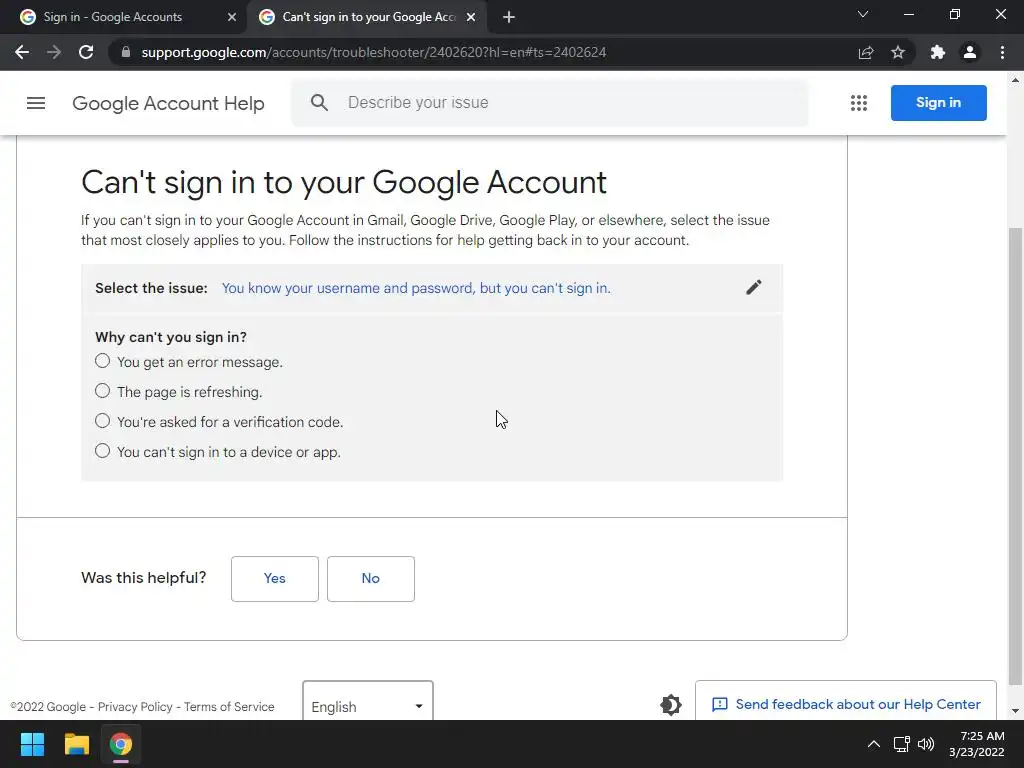Click the blue Sign in button
Viewport: 1024px width, 768px height.
click(x=938, y=103)
